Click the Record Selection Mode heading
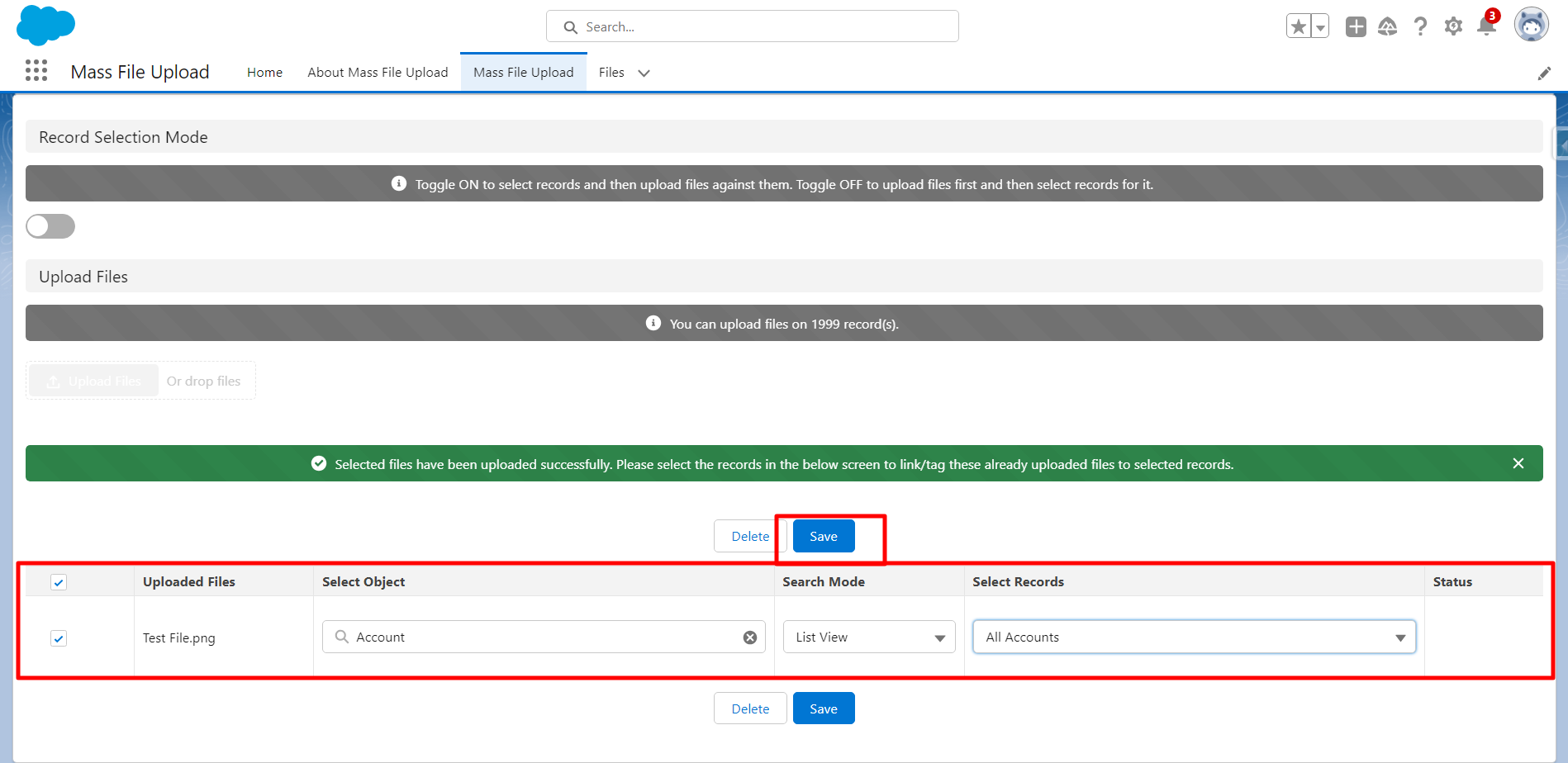 click(x=123, y=137)
